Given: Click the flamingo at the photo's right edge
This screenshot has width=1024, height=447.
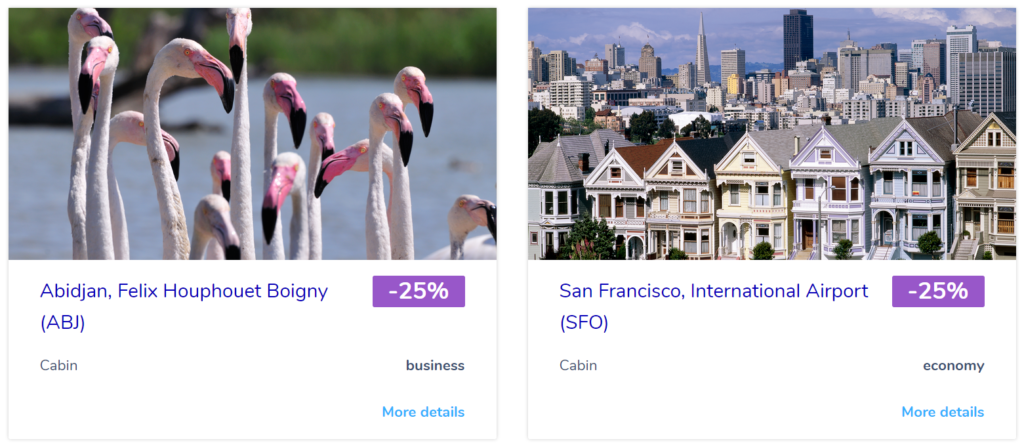Looking at the screenshot, I should click(x=473, y=227).
